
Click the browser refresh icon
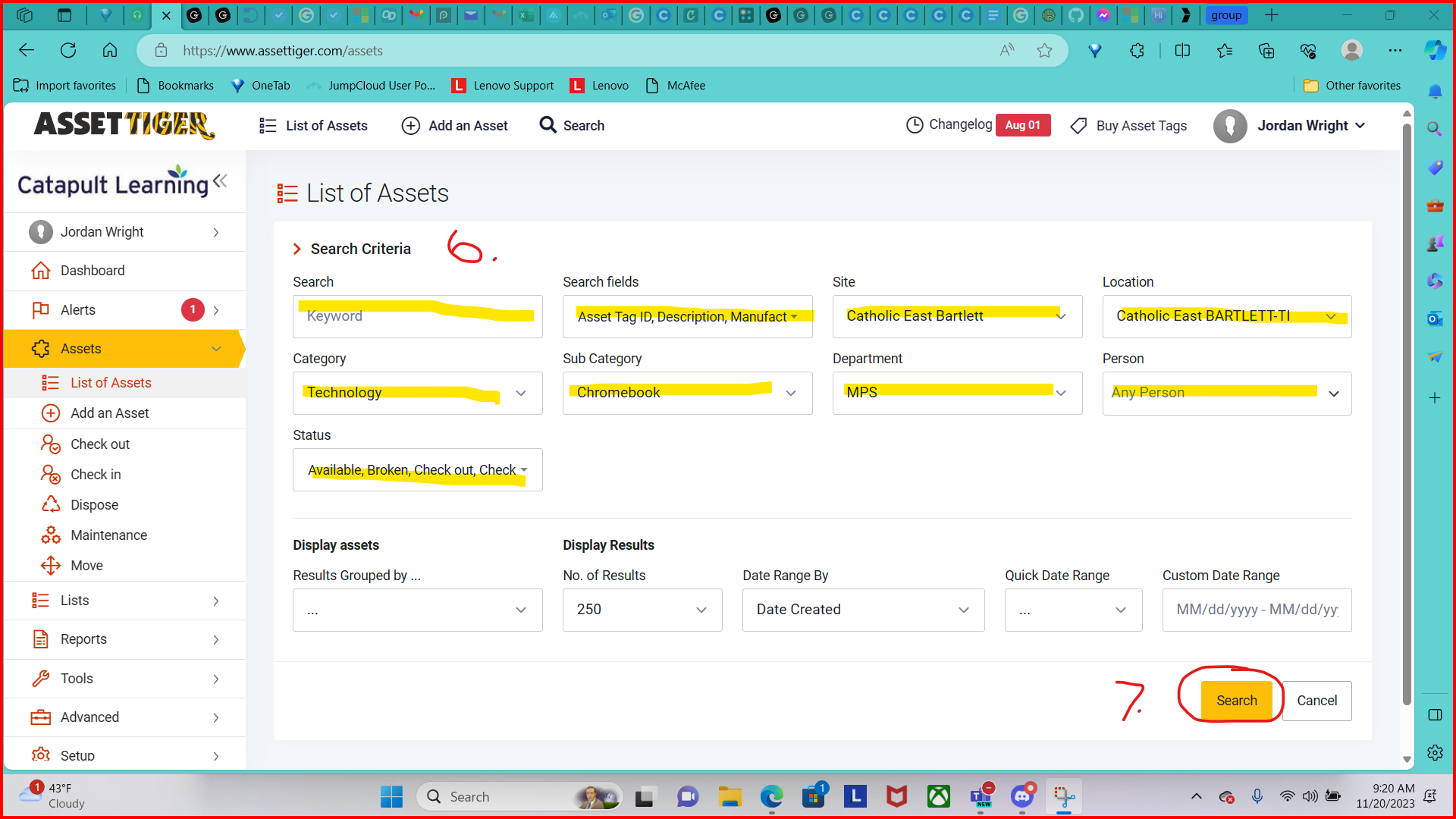68,51
